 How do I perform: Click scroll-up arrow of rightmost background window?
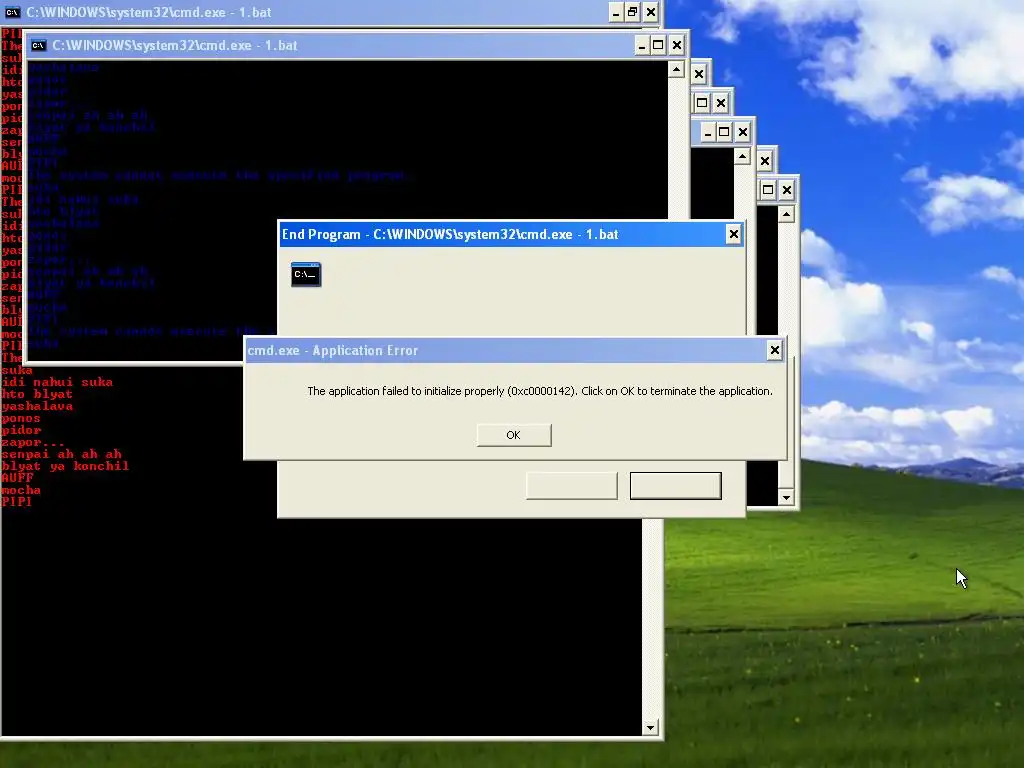pyautogui.click(x=786, y=214)
